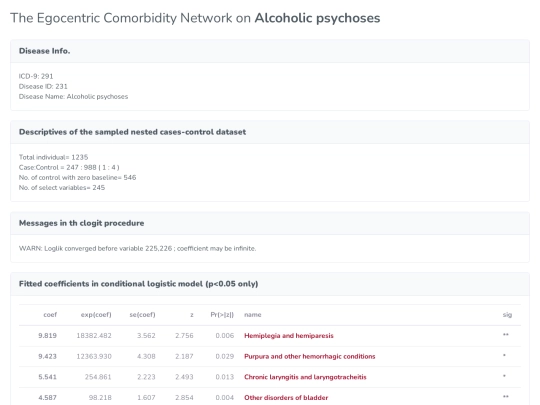Screen dimensions: 540x405
Task: Select the standard error 4.308
Action: [x=146, y=356]
